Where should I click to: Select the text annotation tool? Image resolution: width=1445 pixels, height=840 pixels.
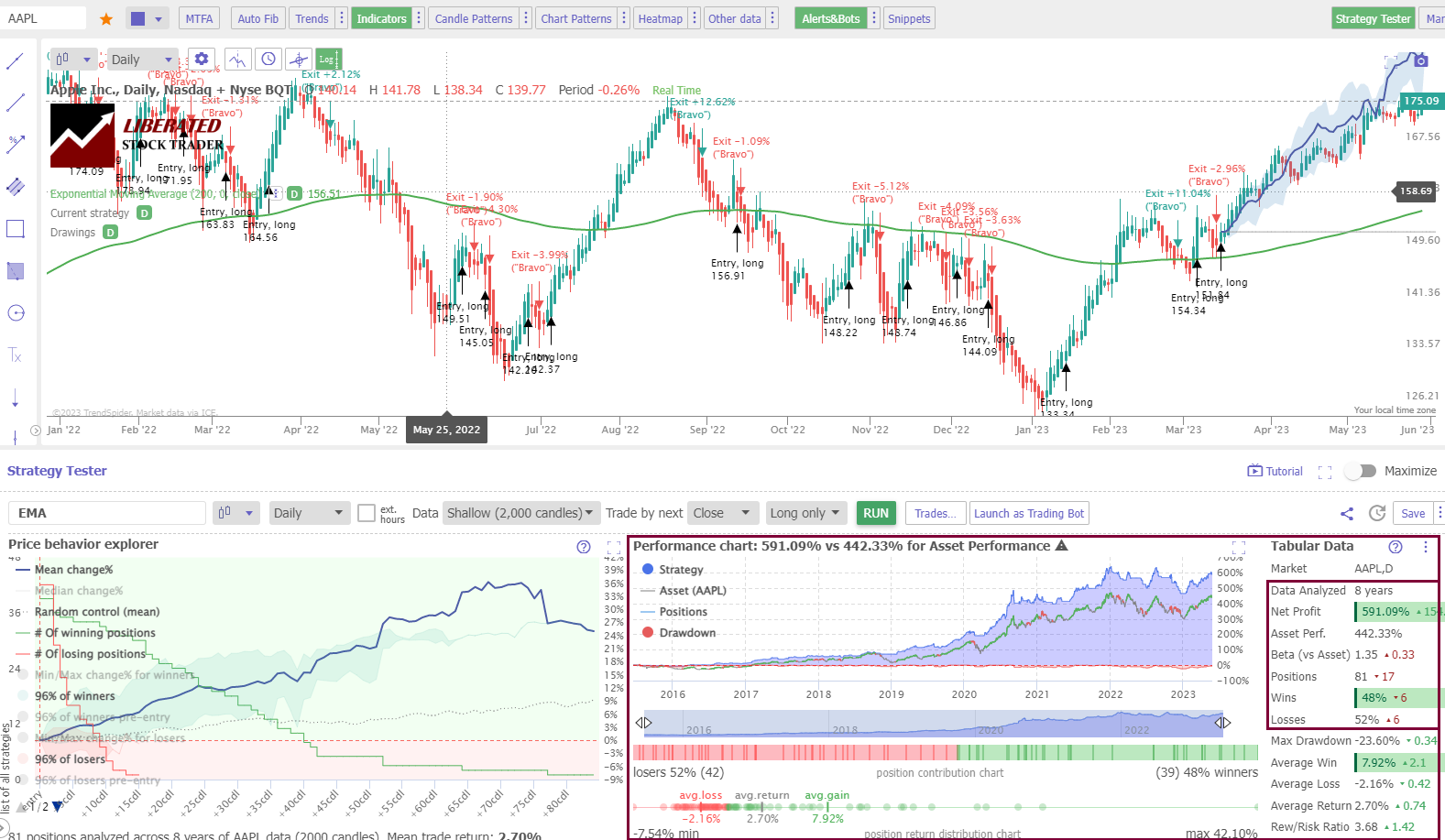click(x=16, y=355)
